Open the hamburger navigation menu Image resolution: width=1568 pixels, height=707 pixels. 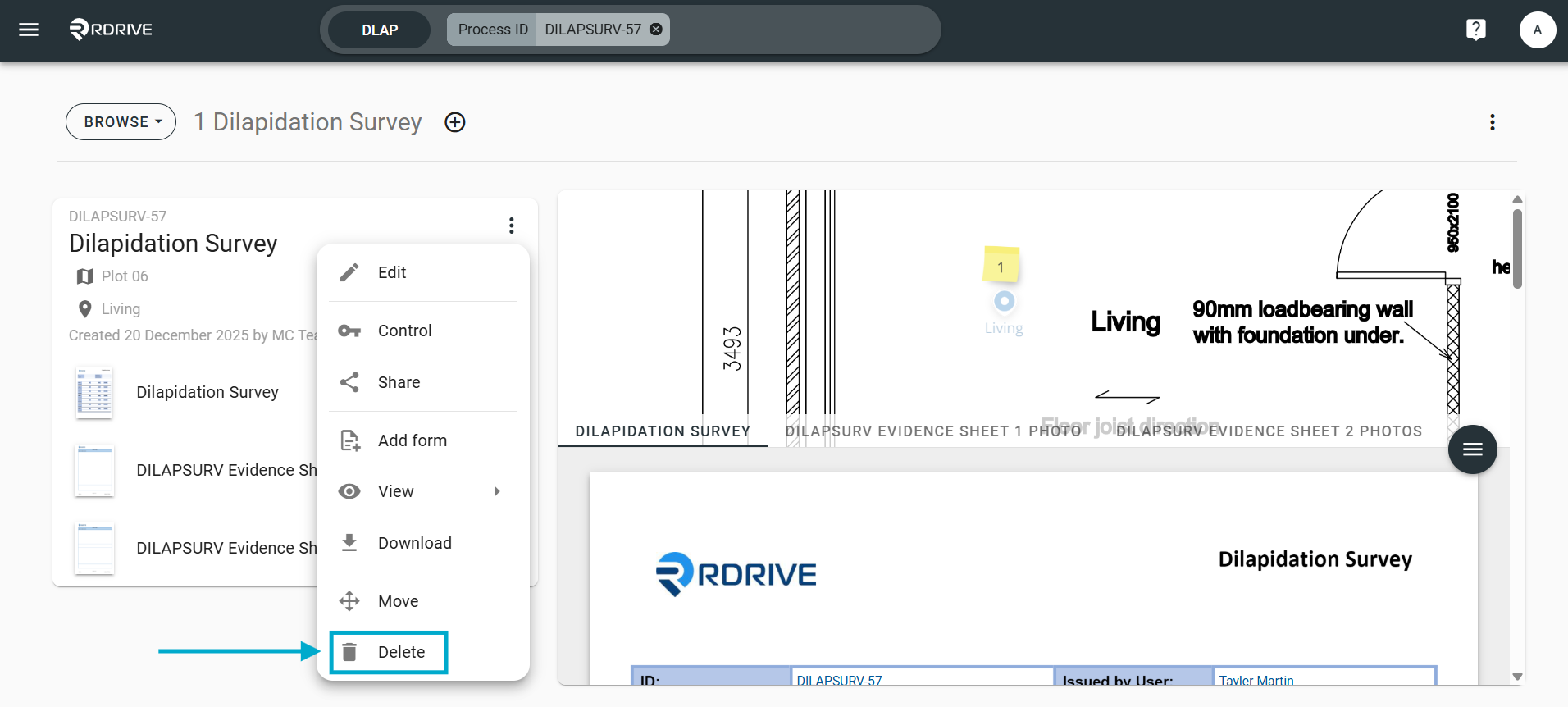click(29, 30)
